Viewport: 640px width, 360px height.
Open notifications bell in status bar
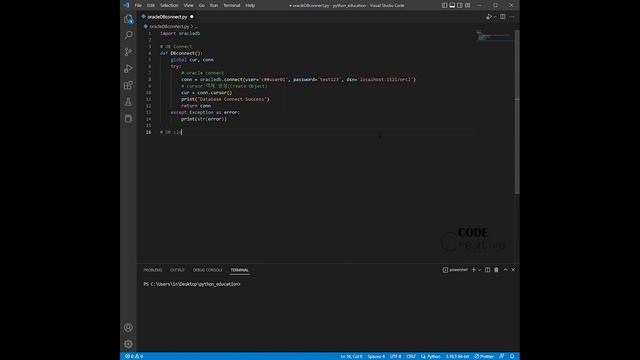(512, 356)
